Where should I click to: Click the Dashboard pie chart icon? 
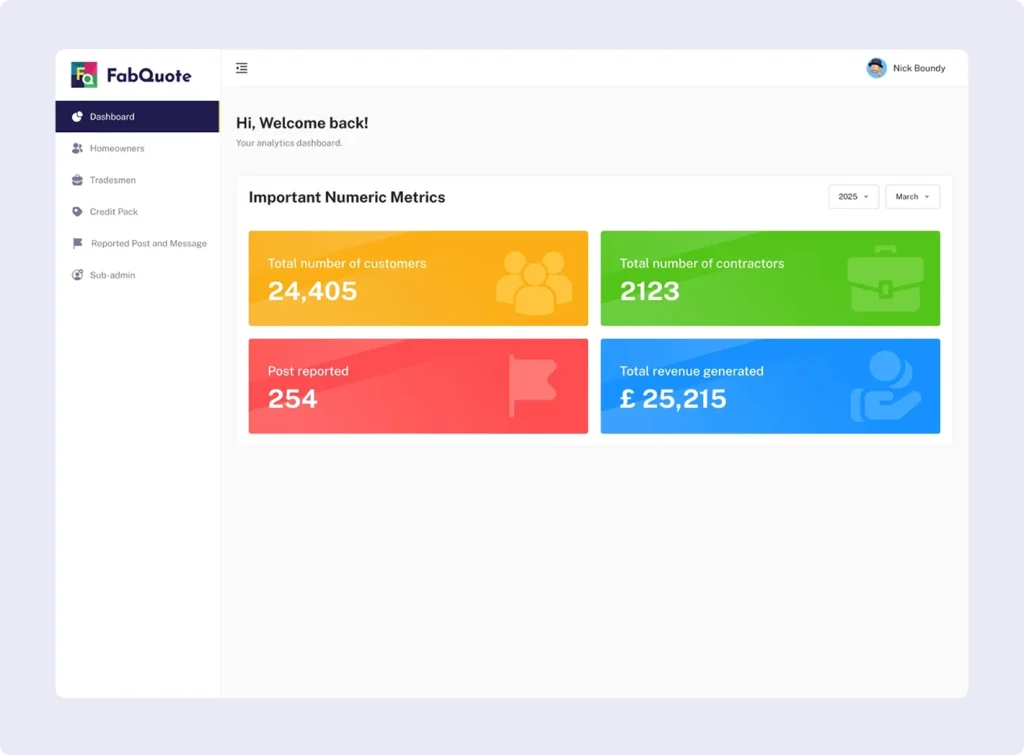pyautogui.click(x=77, y=117)
